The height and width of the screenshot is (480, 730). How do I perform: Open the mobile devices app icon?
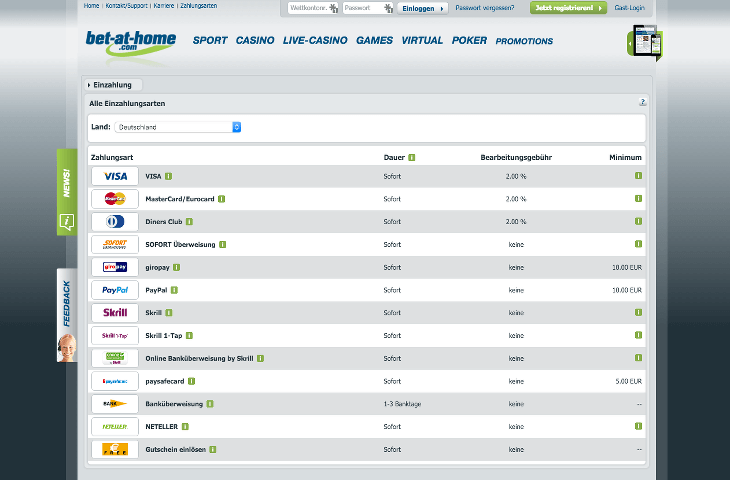point(645,43)
